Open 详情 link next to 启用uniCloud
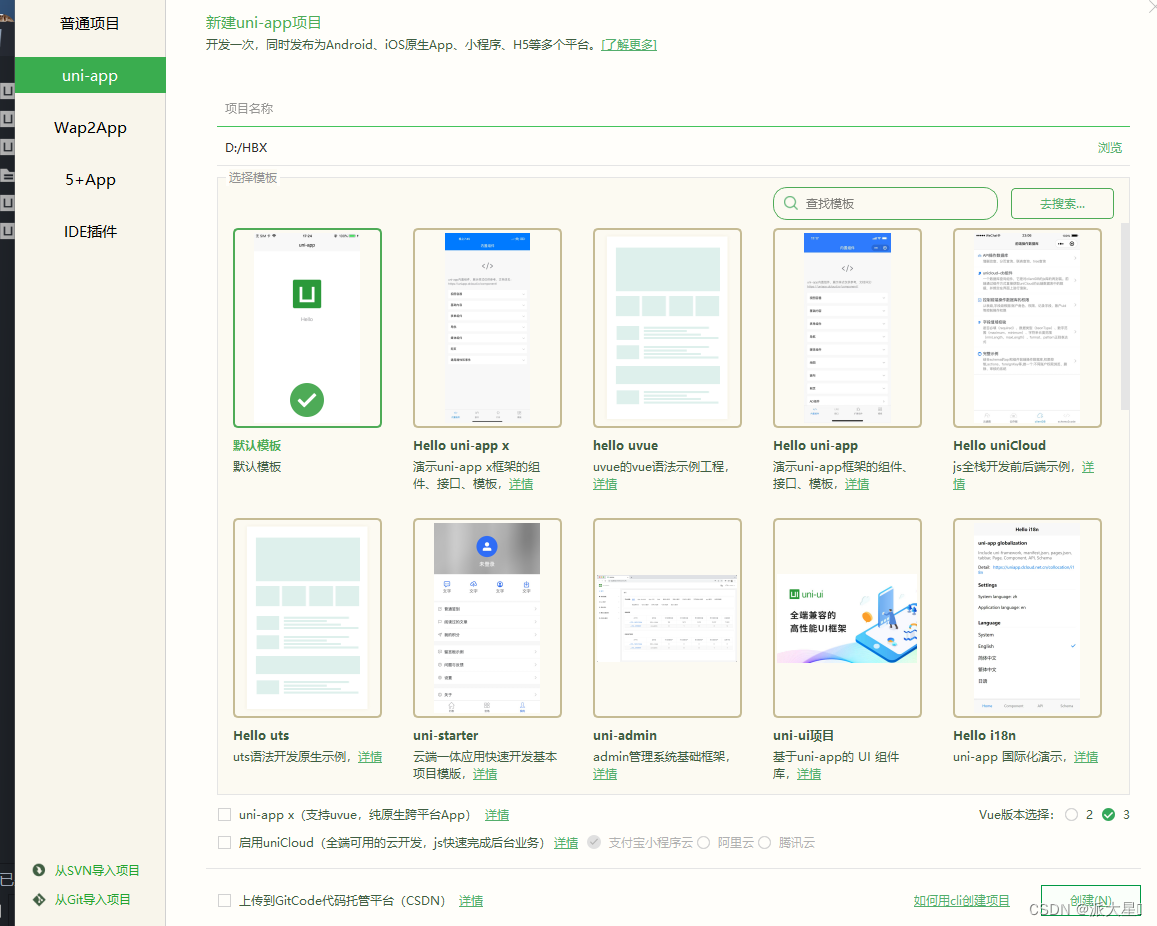Image resolution: width=1157 pixels, height=926 pixels. pyautogui.click(x=566, y=843)
